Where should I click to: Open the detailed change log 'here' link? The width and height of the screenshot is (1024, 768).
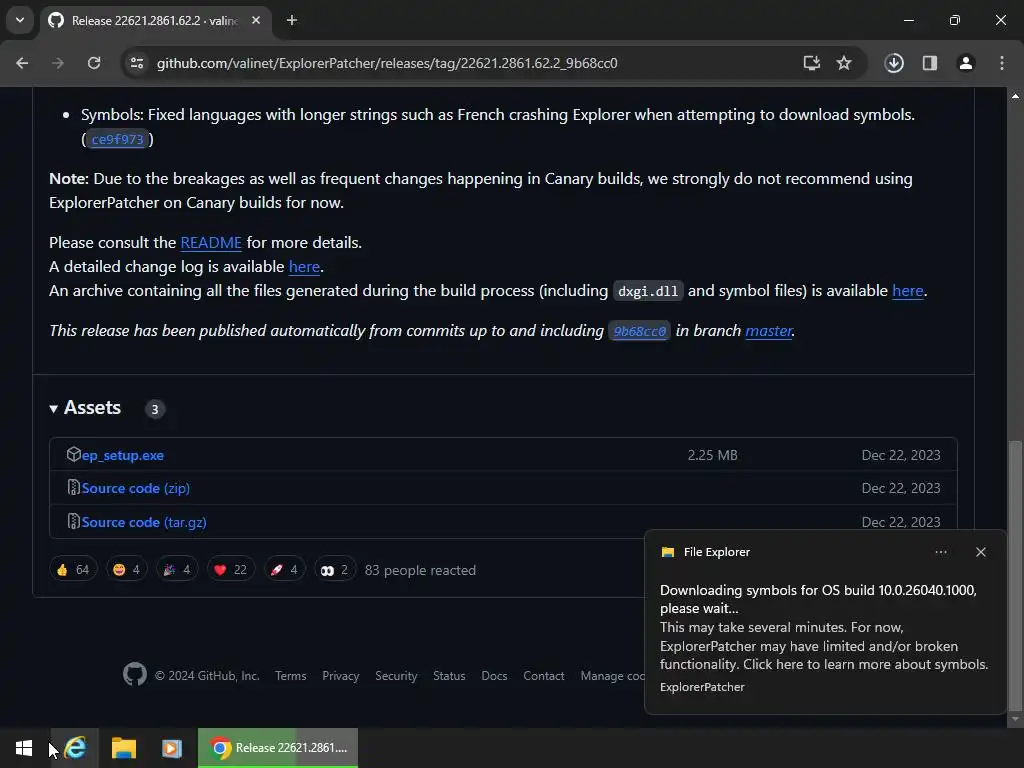click(304, 267)
